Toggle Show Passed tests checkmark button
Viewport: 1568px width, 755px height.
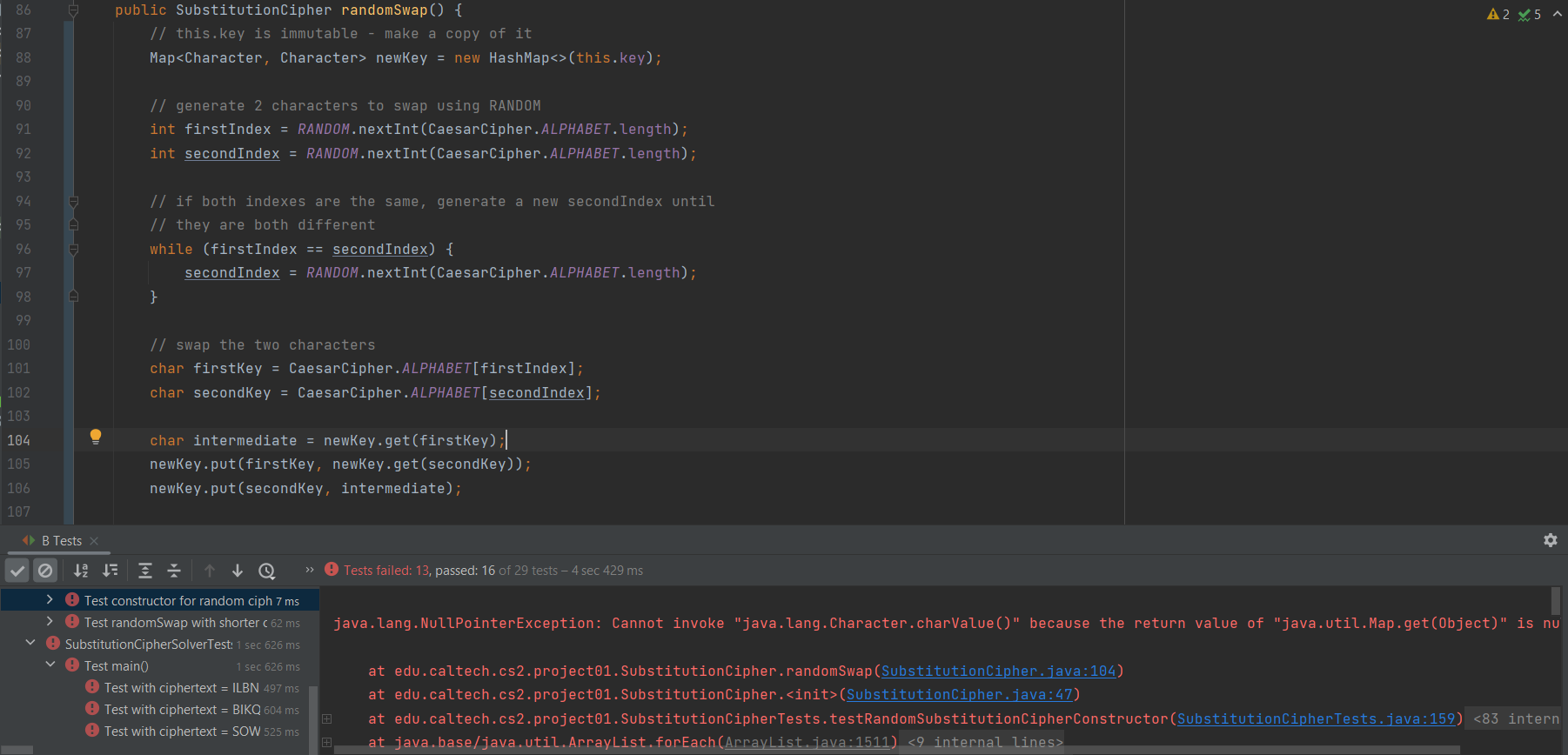(17, 571)
